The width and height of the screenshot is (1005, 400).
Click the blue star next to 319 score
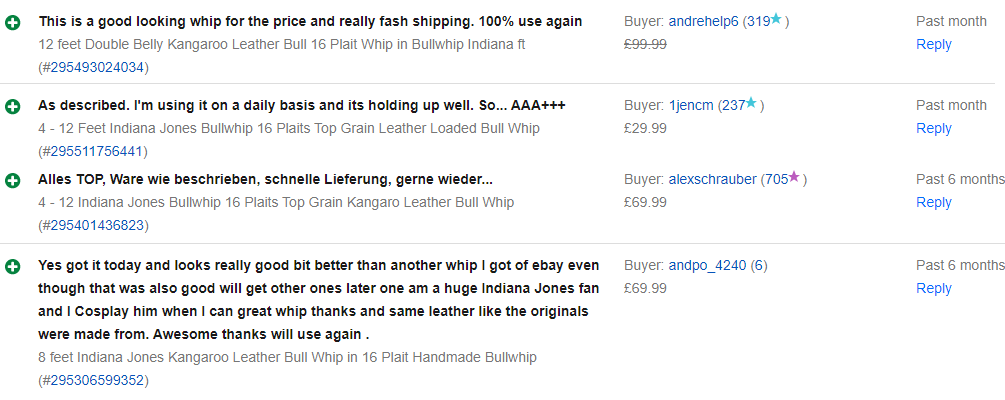776,19
